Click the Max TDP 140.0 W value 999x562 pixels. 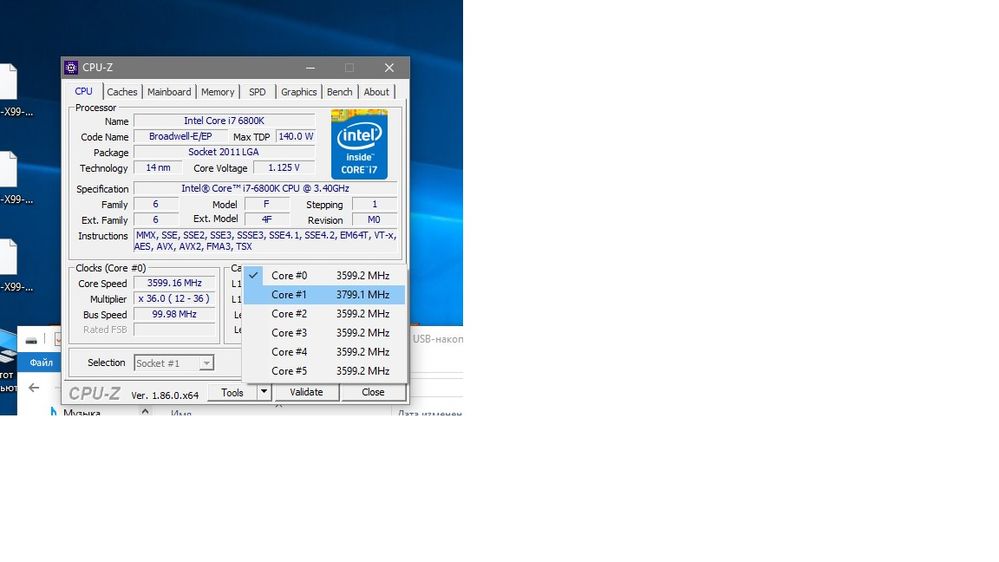tap(296, 136)
